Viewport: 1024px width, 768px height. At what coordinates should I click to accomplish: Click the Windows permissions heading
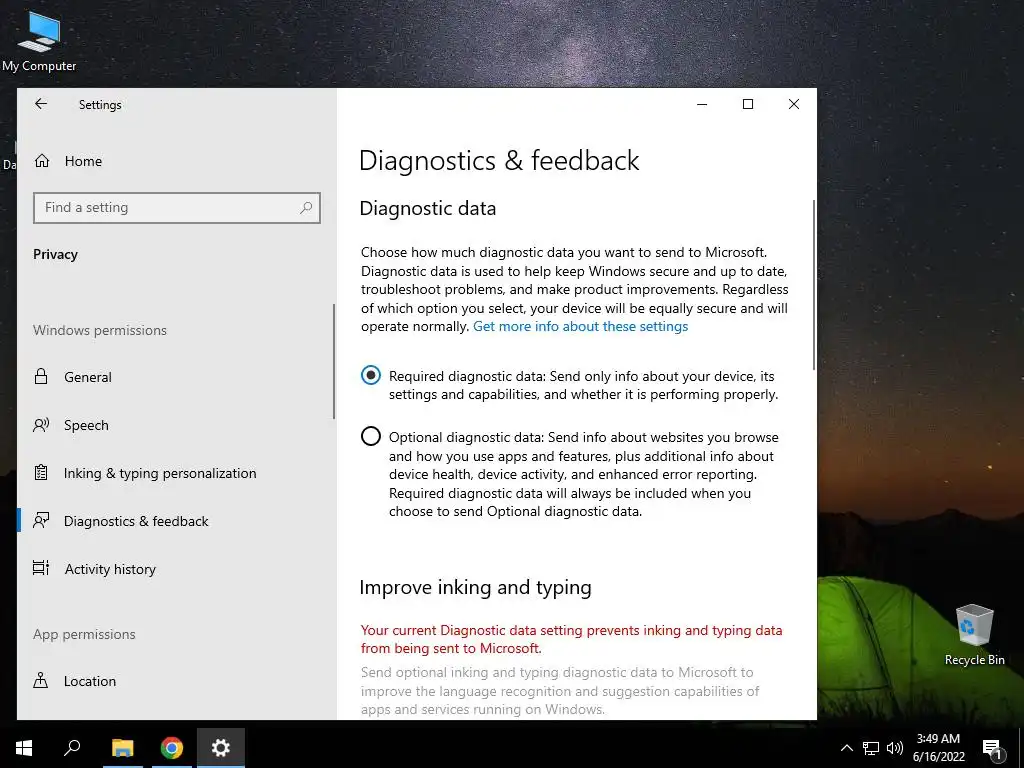click(x=100, y=330)
